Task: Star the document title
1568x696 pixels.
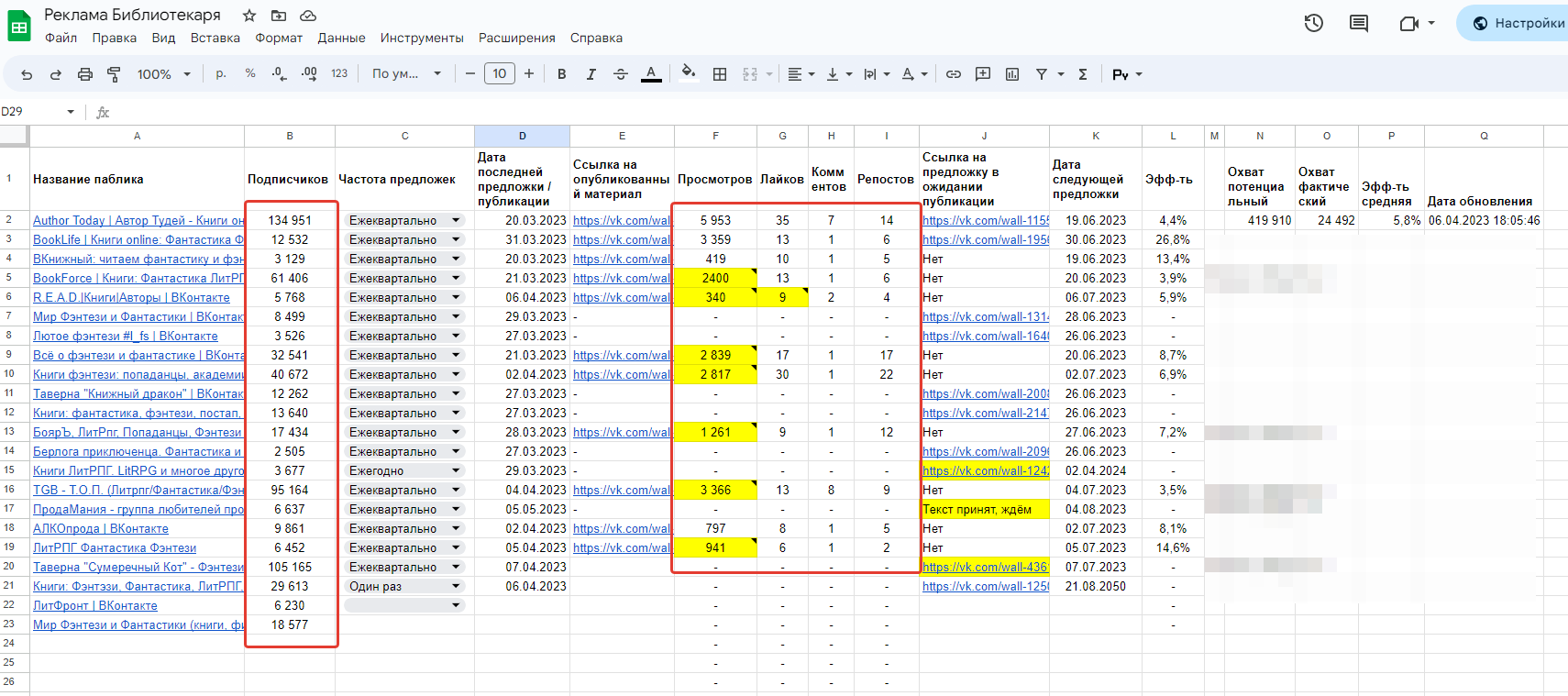Action: (x=249, y=16)
